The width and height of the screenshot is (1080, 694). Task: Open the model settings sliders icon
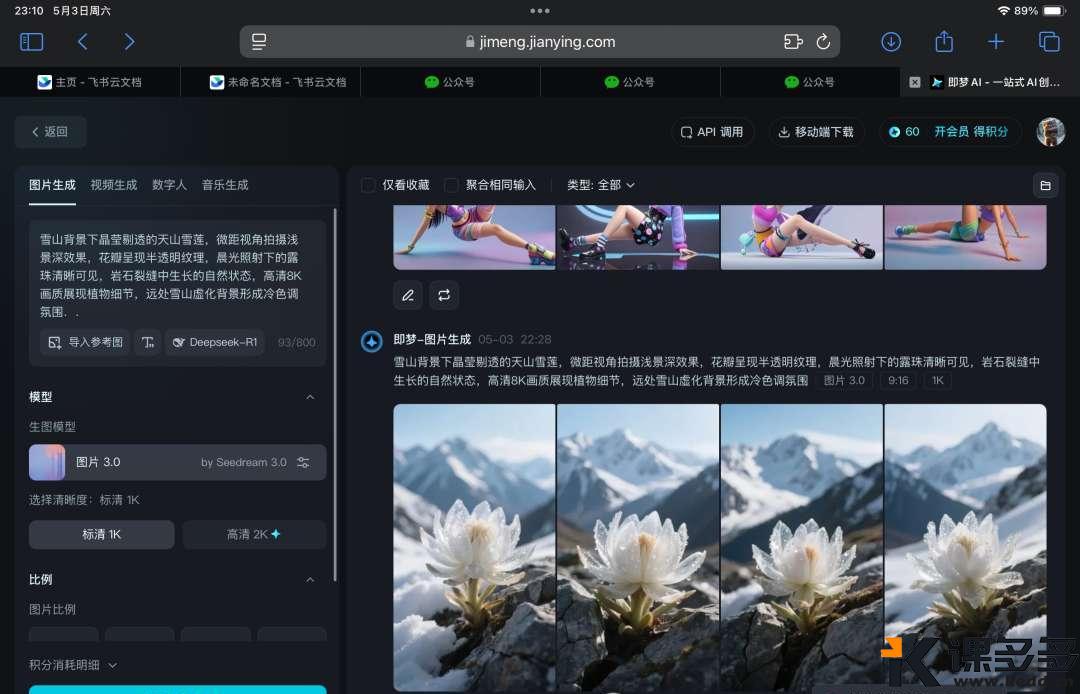tap(303, 463)
